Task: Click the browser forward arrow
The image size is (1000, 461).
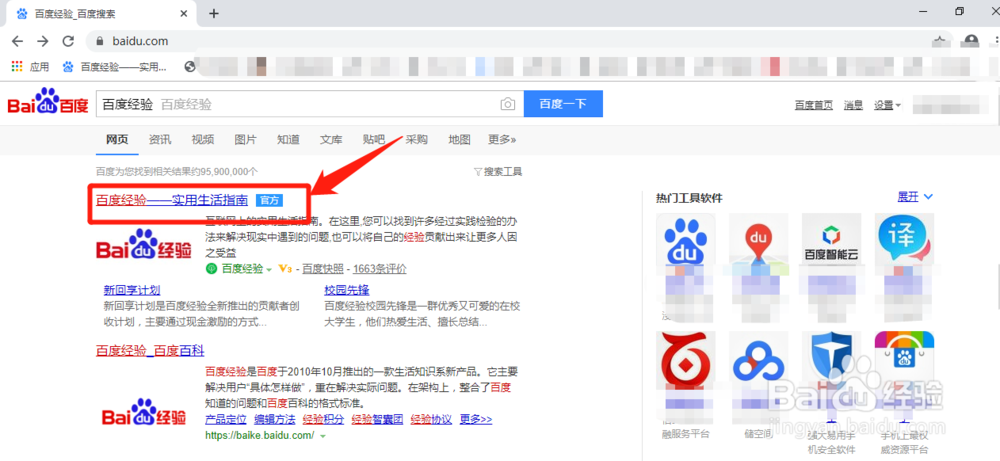Action: pos(43,41)
